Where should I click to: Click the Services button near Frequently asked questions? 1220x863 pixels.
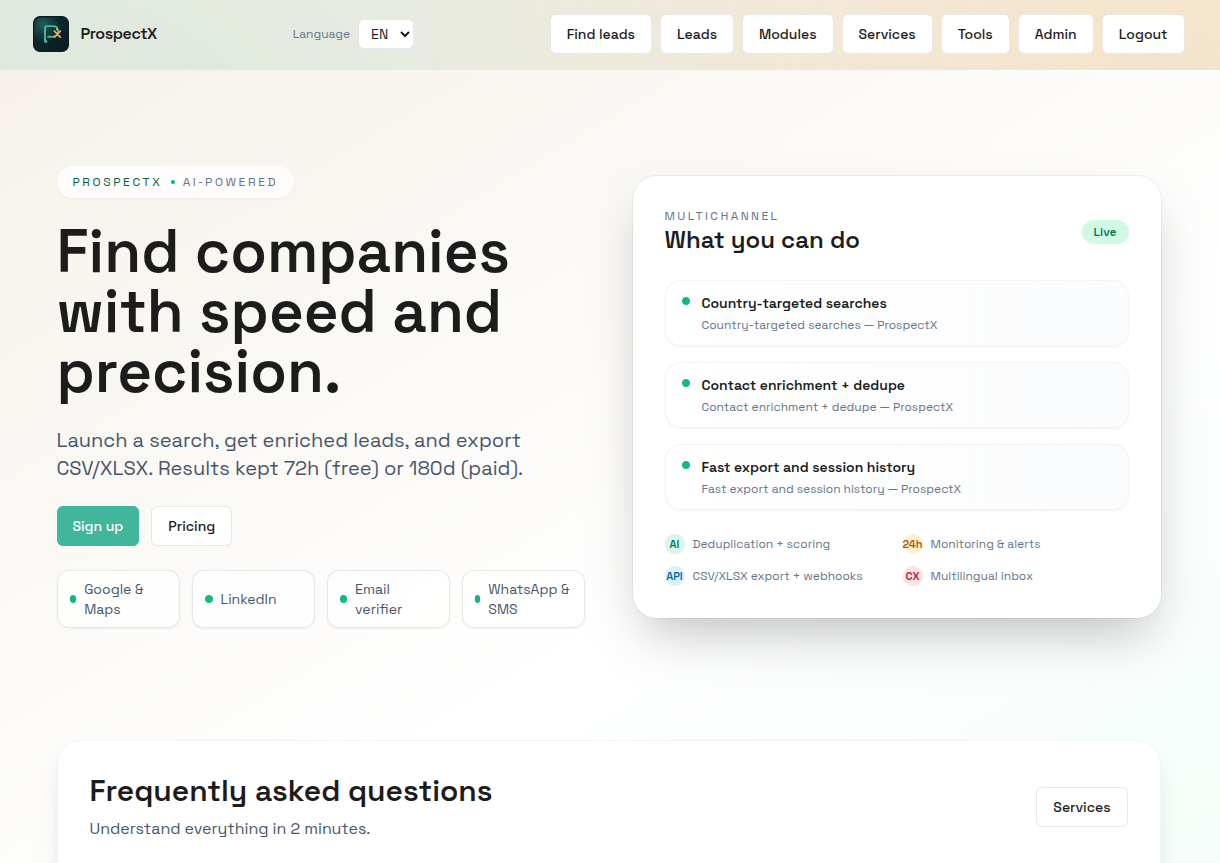1081,807
